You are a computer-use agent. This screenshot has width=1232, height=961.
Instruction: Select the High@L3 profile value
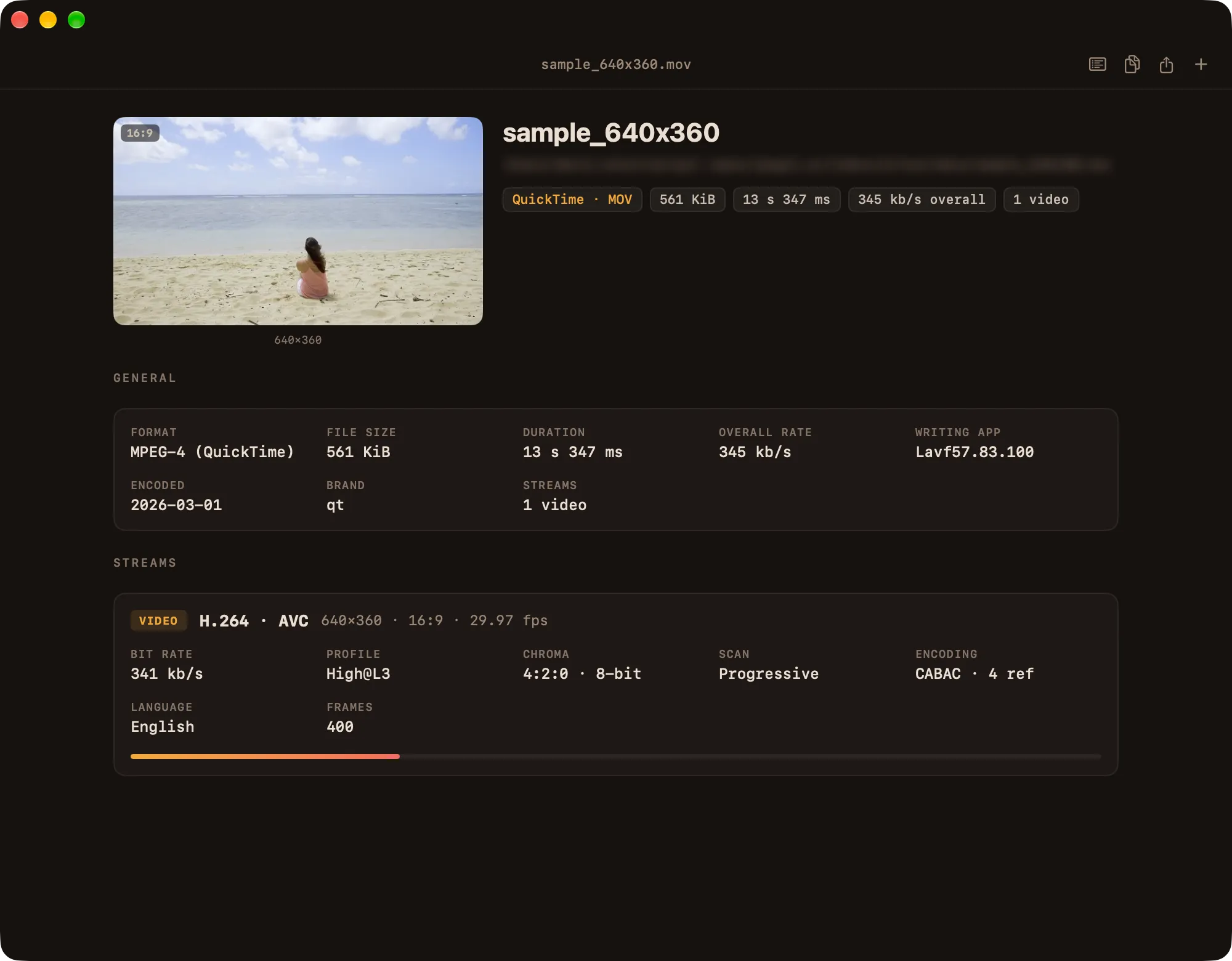(359, 673)
